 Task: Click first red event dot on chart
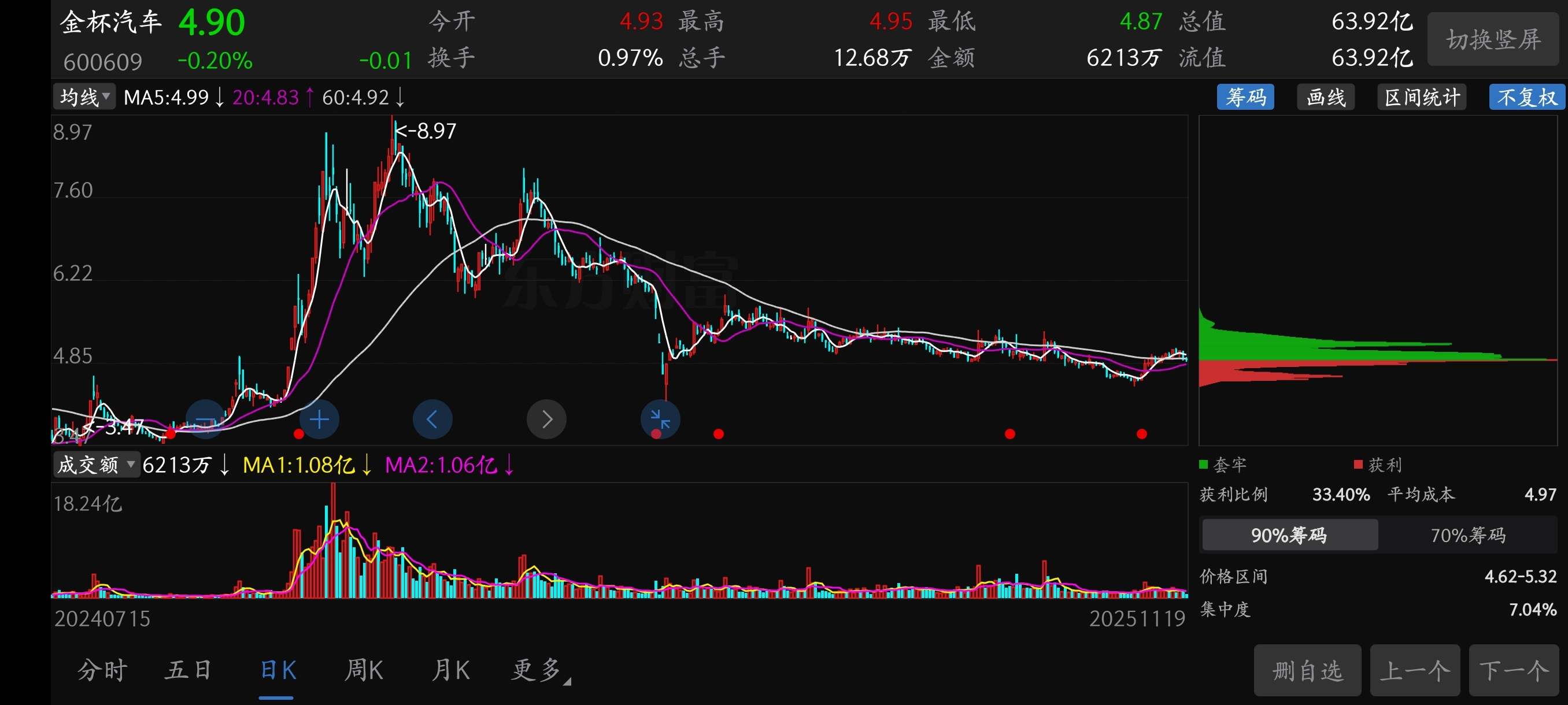pos(171,434)
